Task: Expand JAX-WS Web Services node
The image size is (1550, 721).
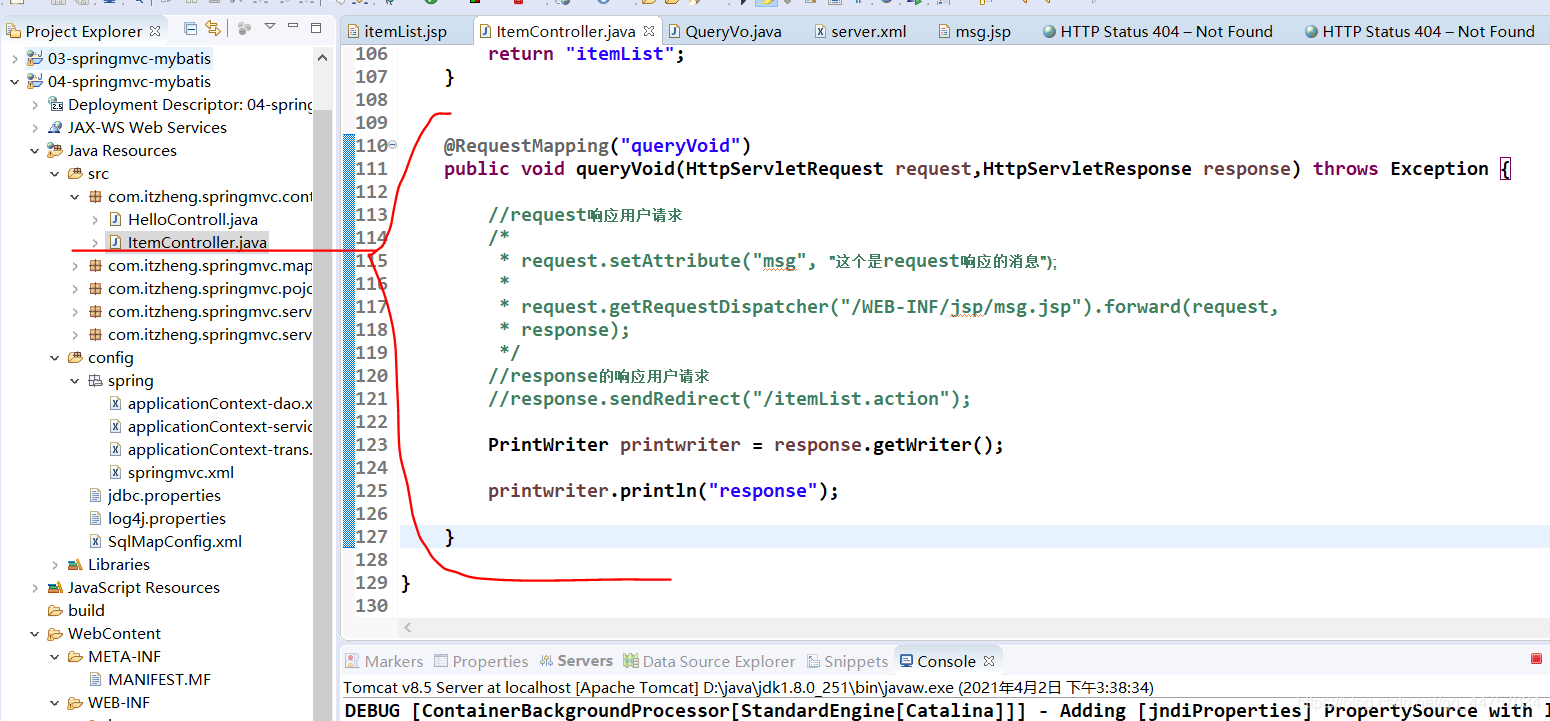Action: pos(35,127)
